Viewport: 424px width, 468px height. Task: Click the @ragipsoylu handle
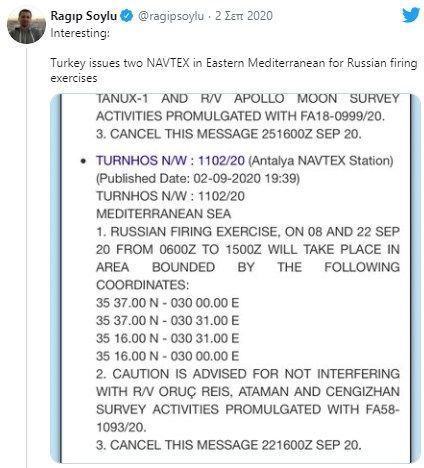coord(171,16)
